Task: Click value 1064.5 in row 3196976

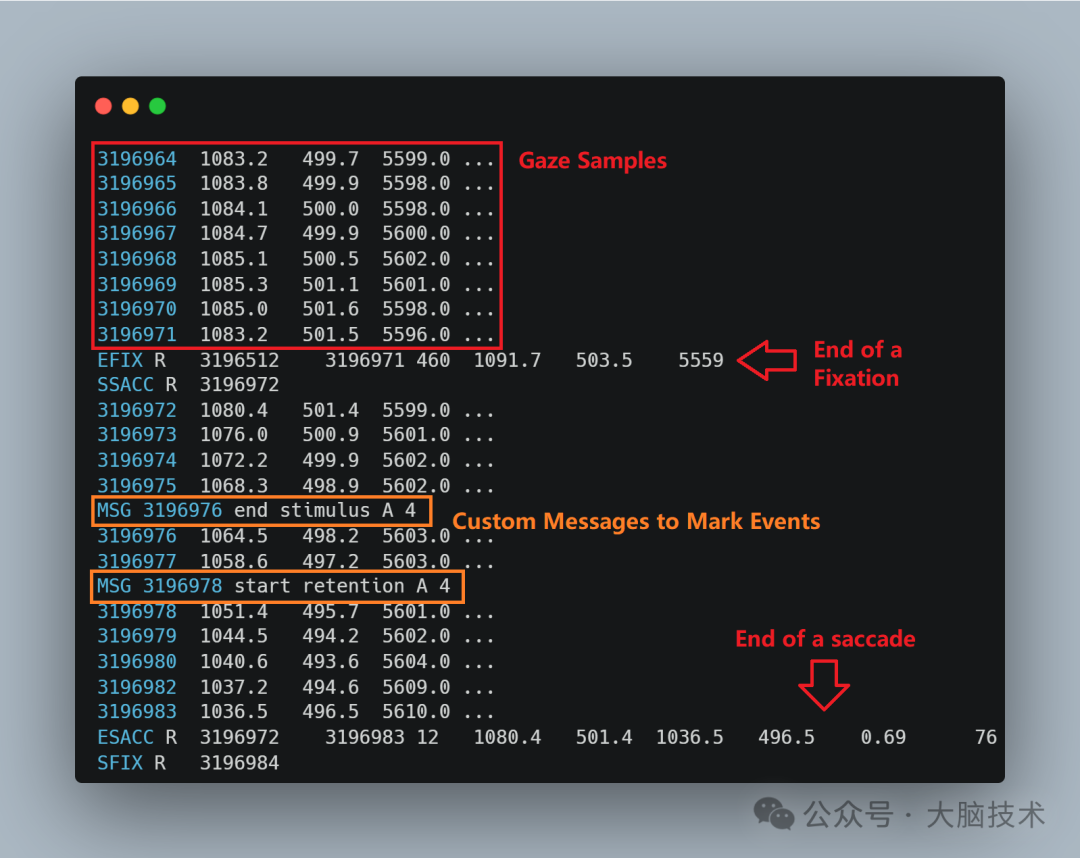Action: (233, 536)
